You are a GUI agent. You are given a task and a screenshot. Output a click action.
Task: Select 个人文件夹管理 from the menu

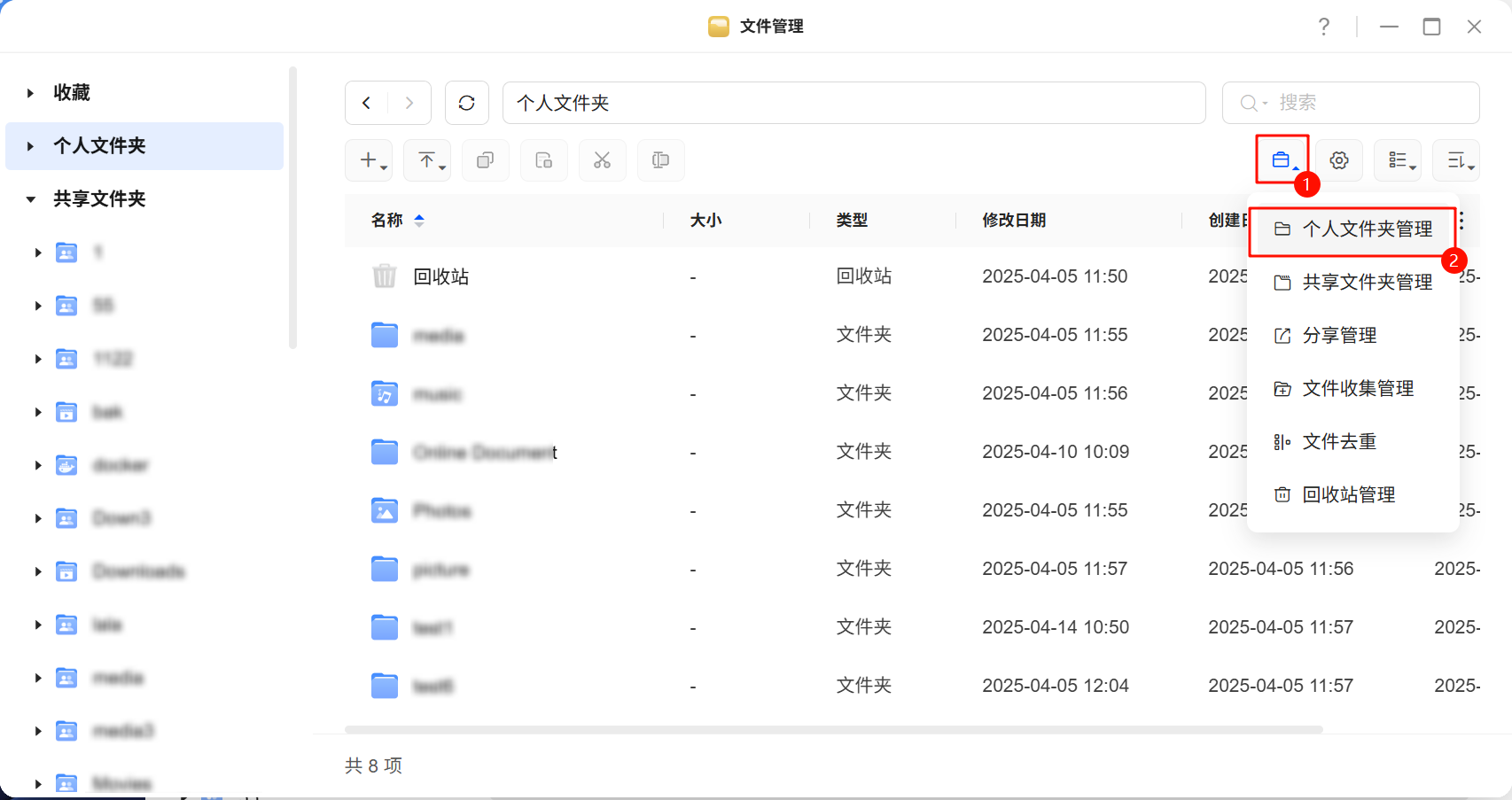pos(1367,229)
